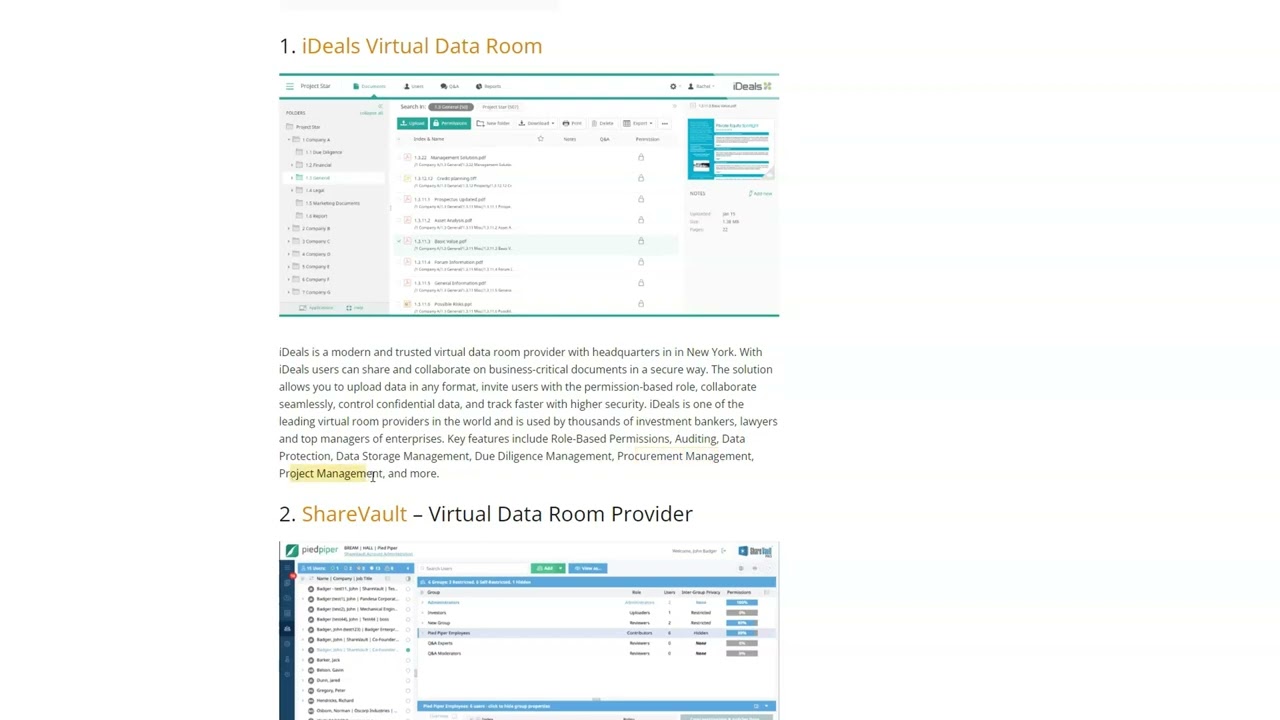Click the PDF icon of Management Solution.pdf

(408, 157)
